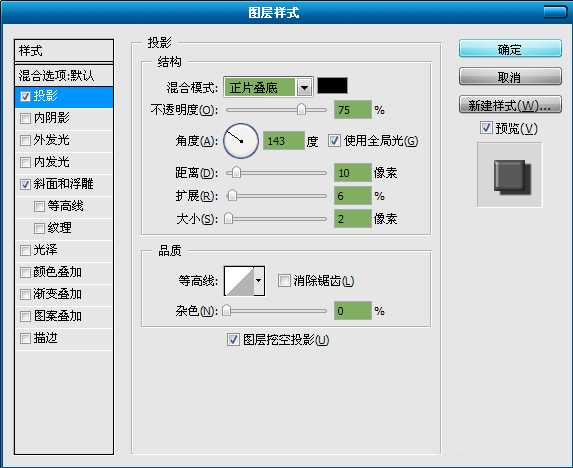This screenshot has height=468, width=573.
Task: Click the 杂色 value field showing 0
Action: coord(353,311)
